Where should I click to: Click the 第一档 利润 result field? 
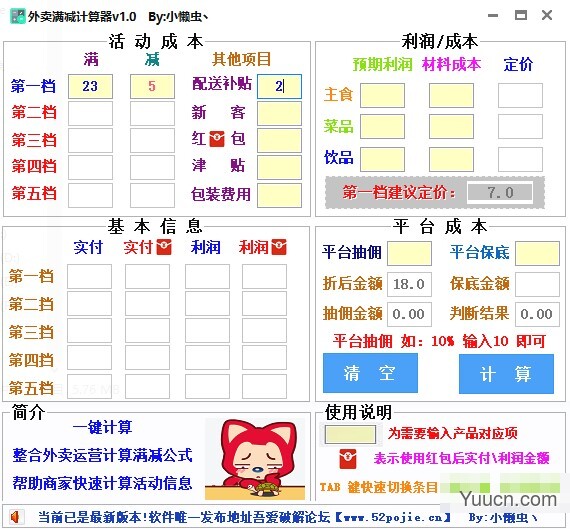click(x=207, y=277)
